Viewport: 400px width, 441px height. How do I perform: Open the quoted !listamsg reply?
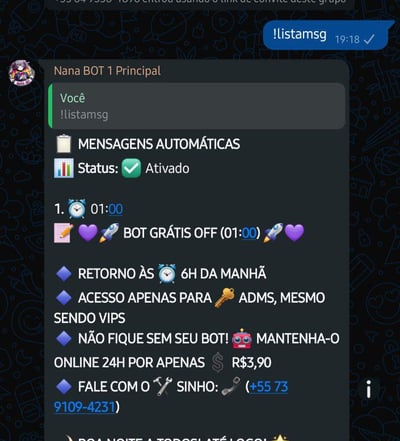197,106
